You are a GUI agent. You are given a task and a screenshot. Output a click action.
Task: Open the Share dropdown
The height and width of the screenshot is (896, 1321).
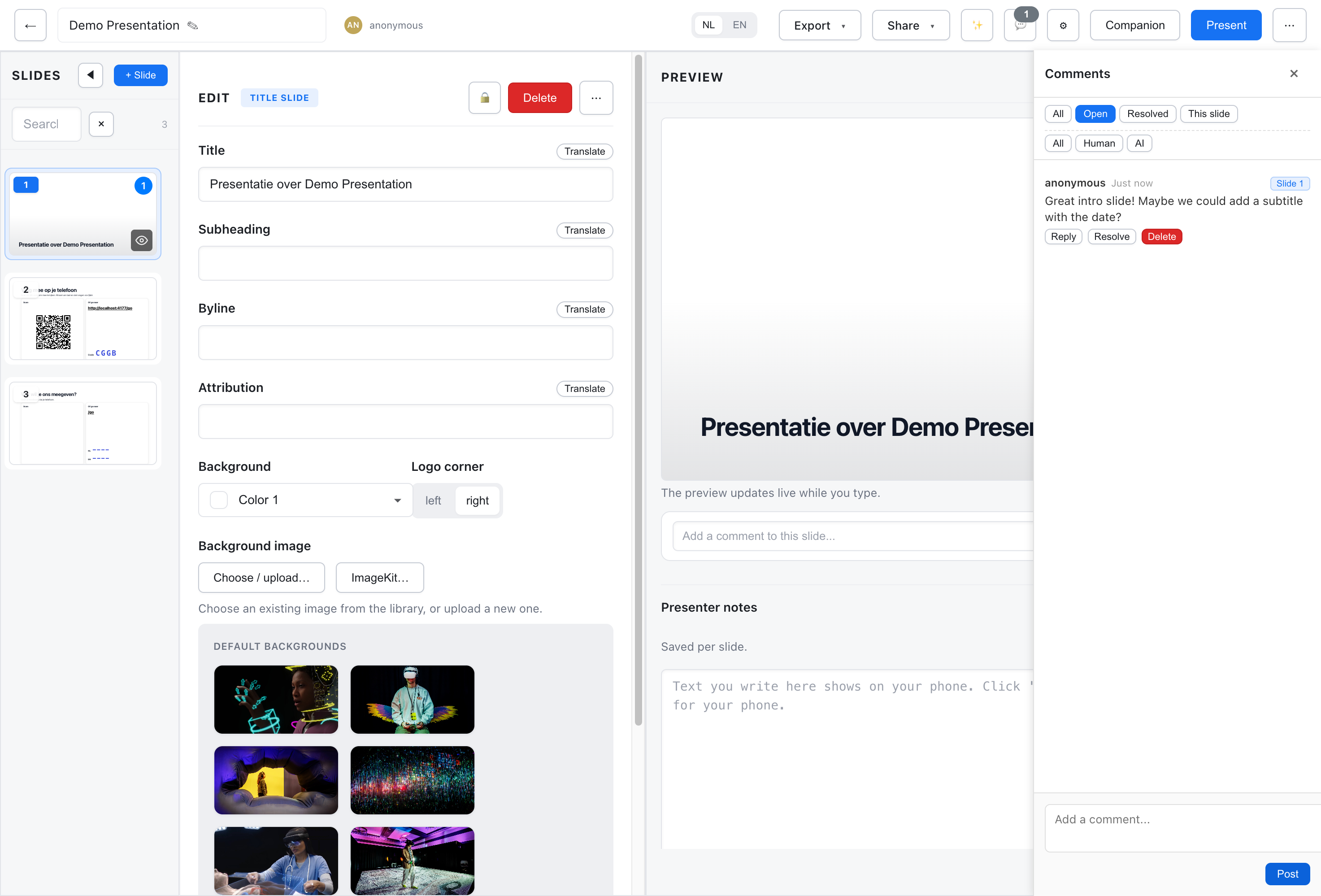[910, 25]
